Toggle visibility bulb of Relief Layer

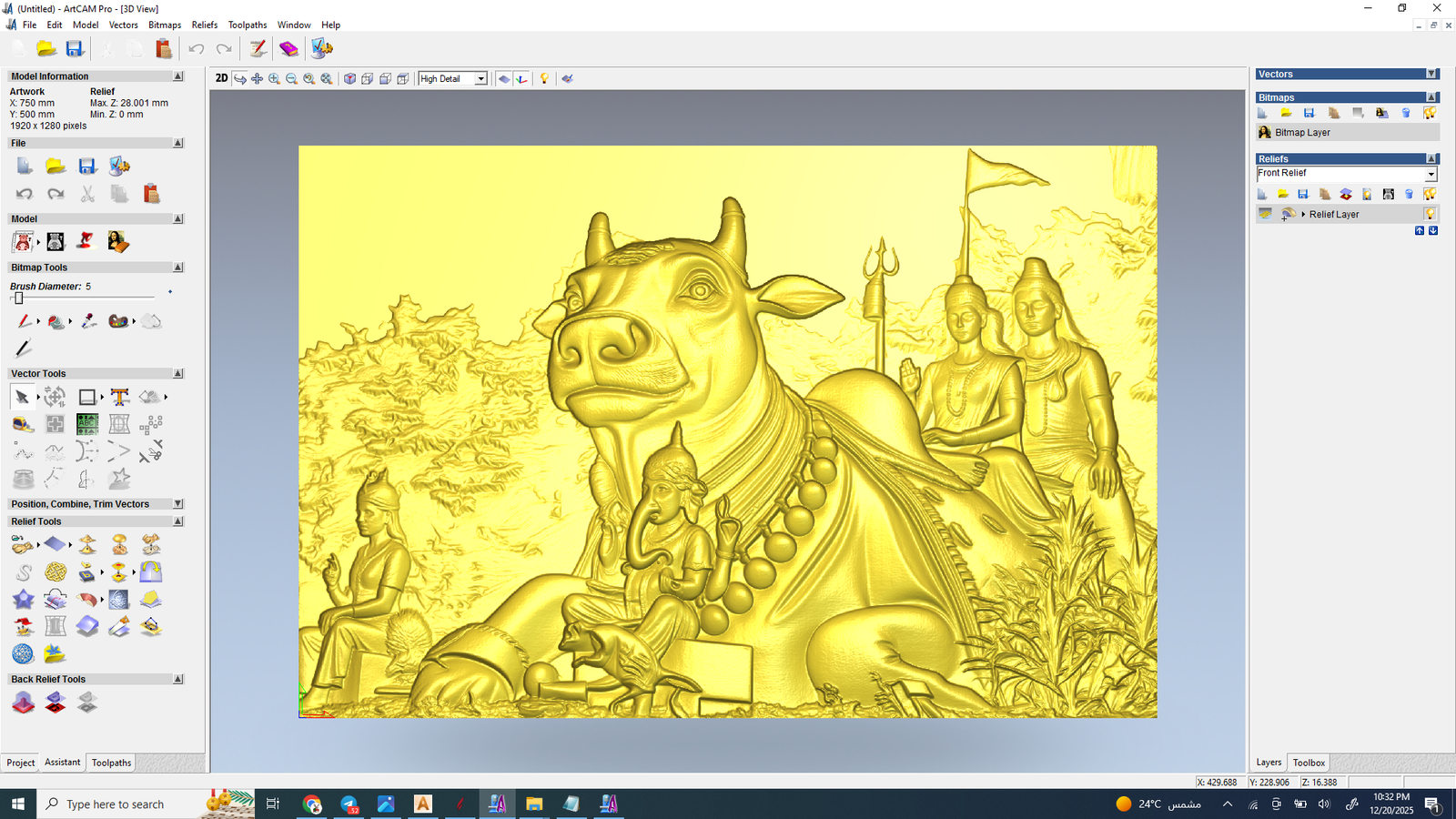click(x=1430, y=214)
